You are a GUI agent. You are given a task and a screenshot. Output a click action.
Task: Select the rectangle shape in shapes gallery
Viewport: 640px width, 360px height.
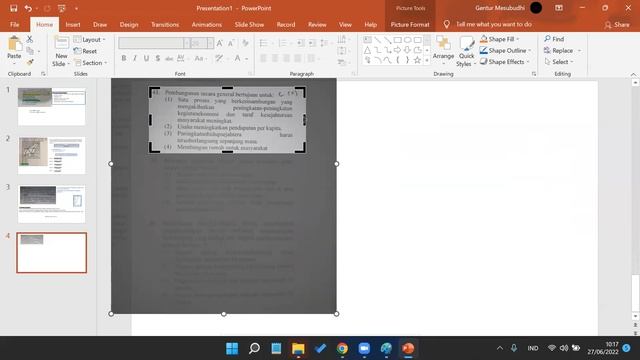[x=397, y=40]
